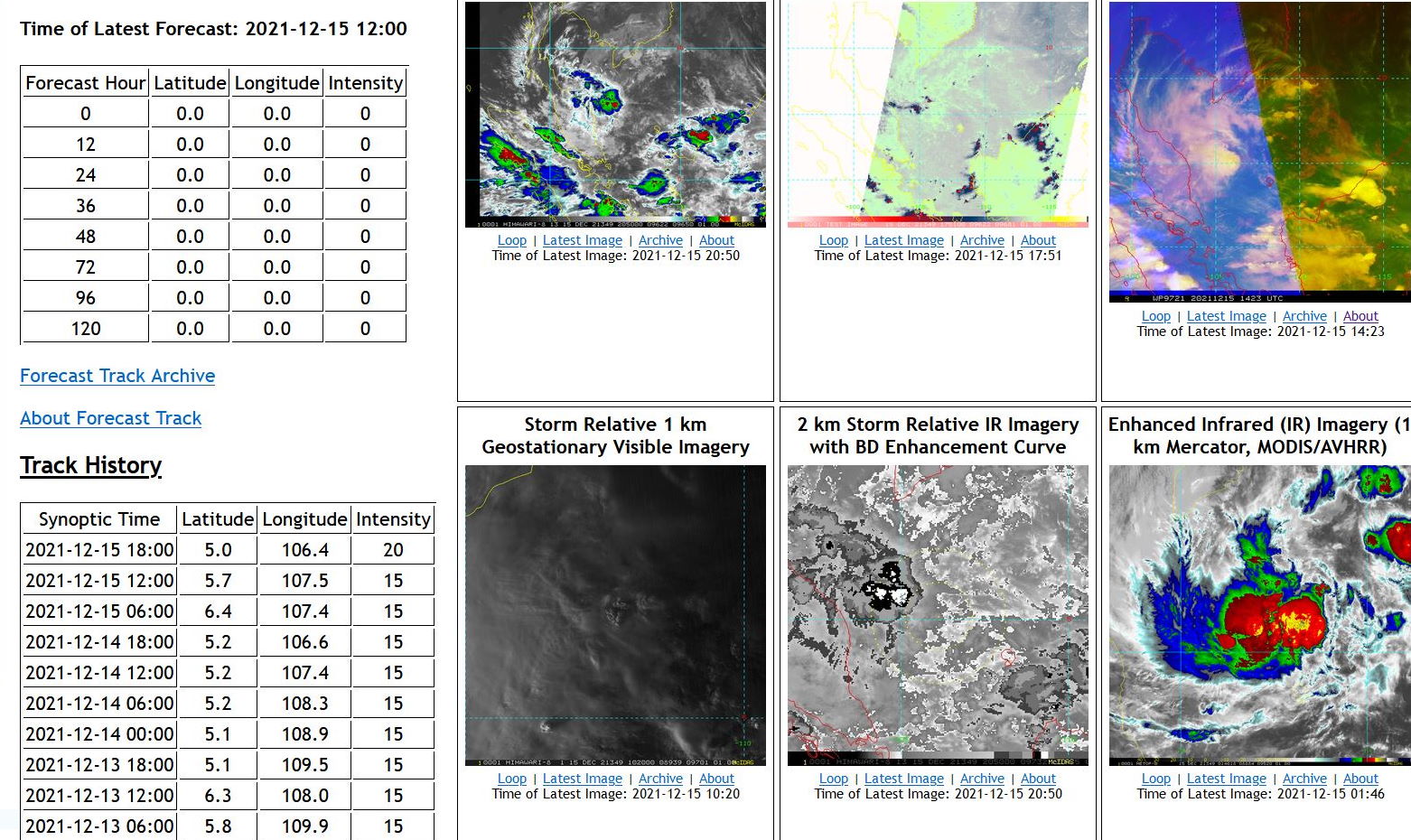
Task: Click the Enhanced Infrared MODIS storm thumbnail
Action: coord(1256,614)
